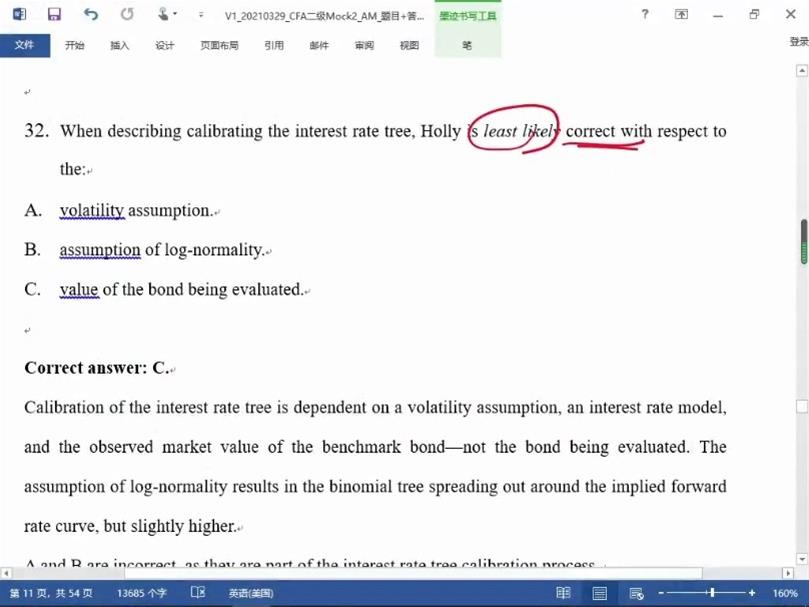Click the 登录 sign-in link

[798, 42]
